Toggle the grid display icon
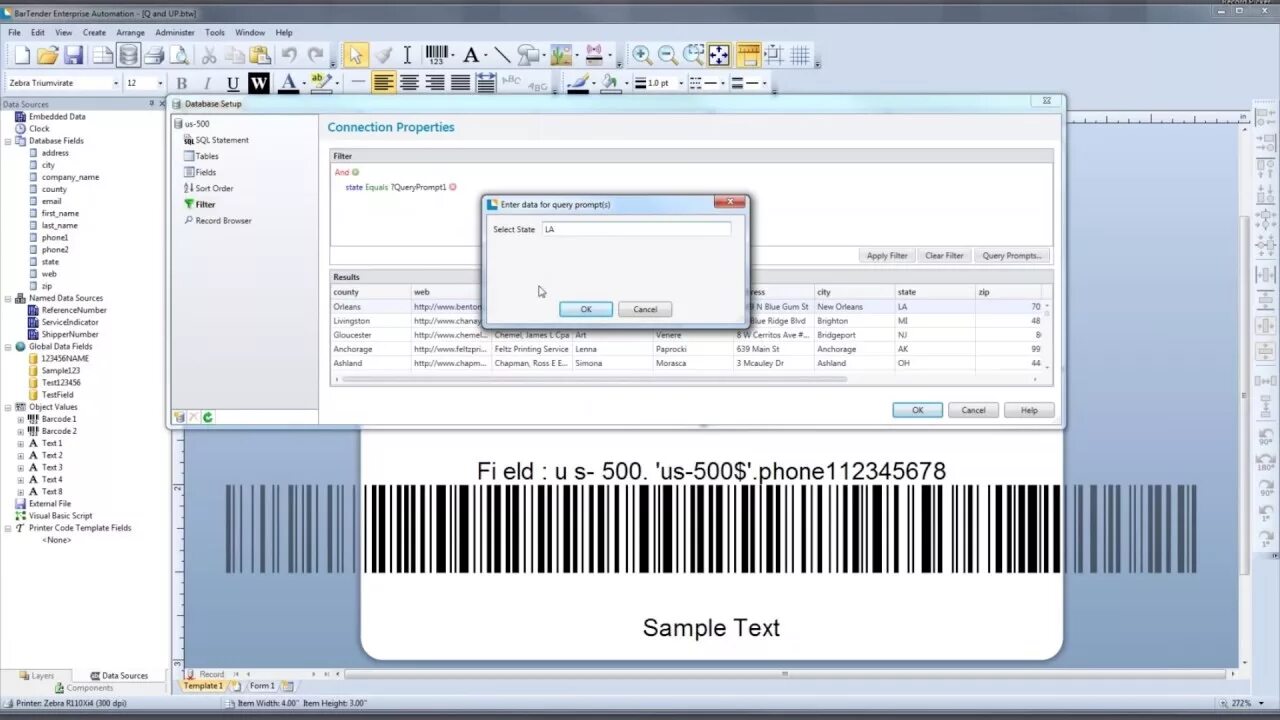1280x720 pixels. click(800, 56)
